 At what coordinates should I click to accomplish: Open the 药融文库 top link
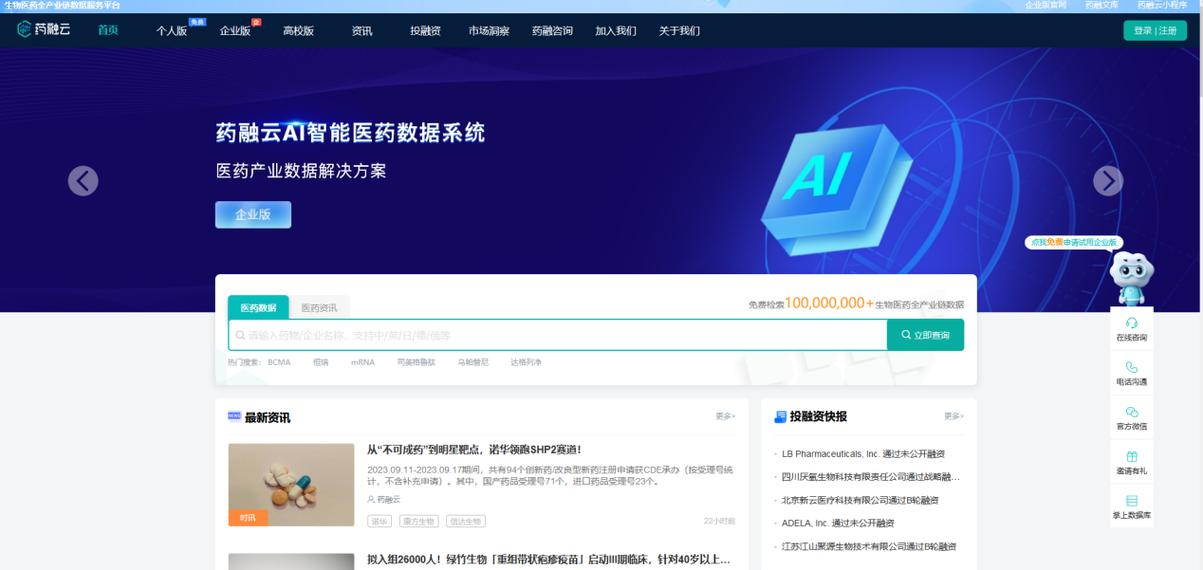tap(1102, 5)
